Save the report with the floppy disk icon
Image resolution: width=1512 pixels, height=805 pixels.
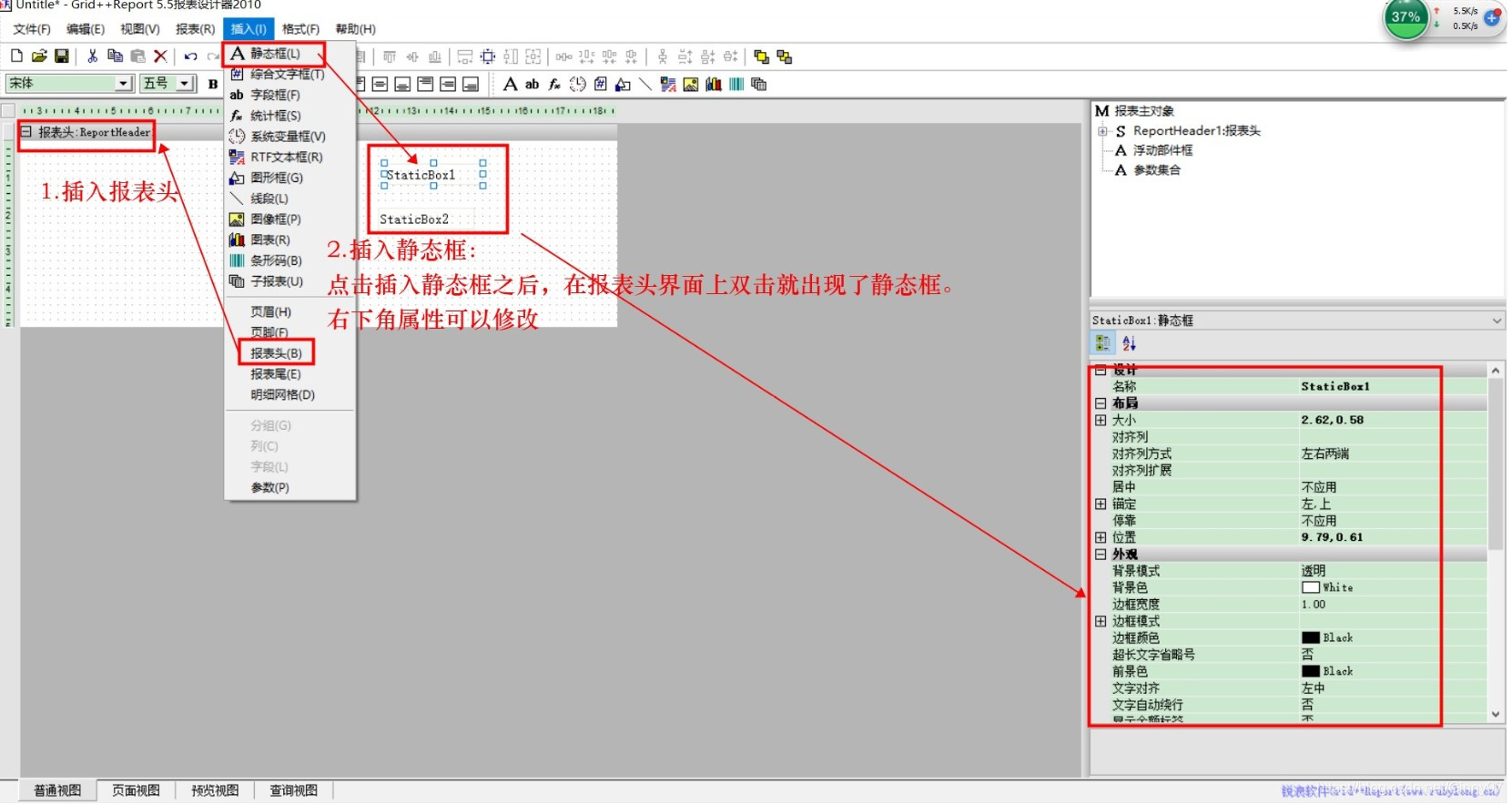tap(62, 56)
